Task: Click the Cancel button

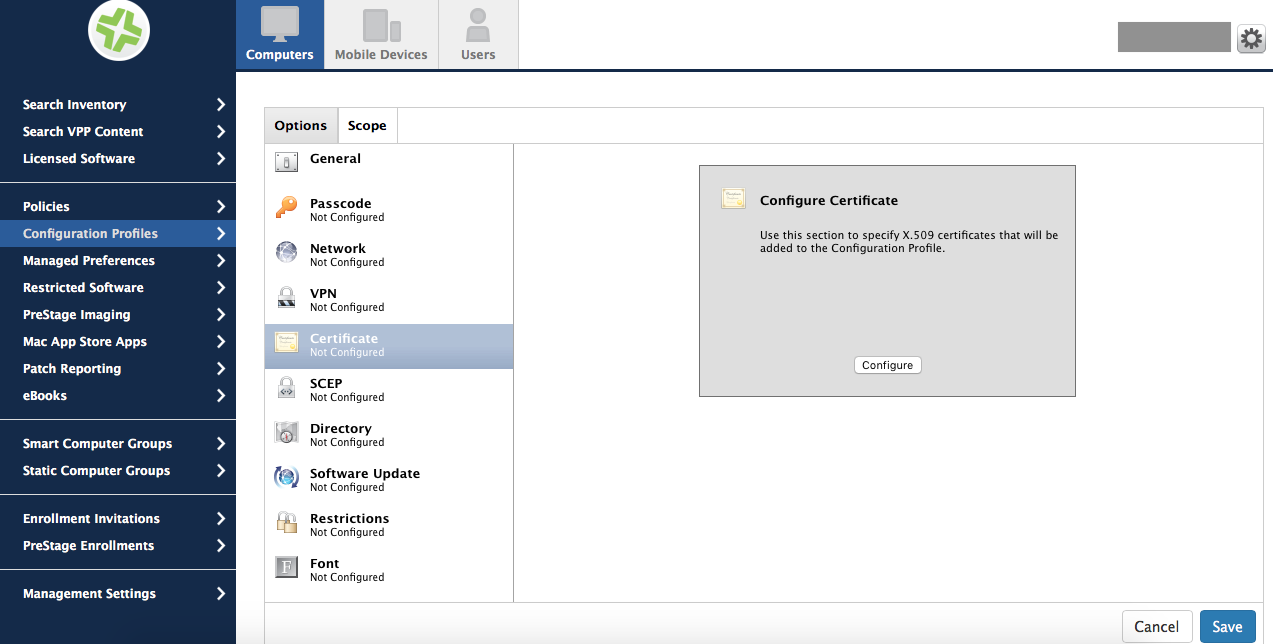Action: tap(1157, 627)
